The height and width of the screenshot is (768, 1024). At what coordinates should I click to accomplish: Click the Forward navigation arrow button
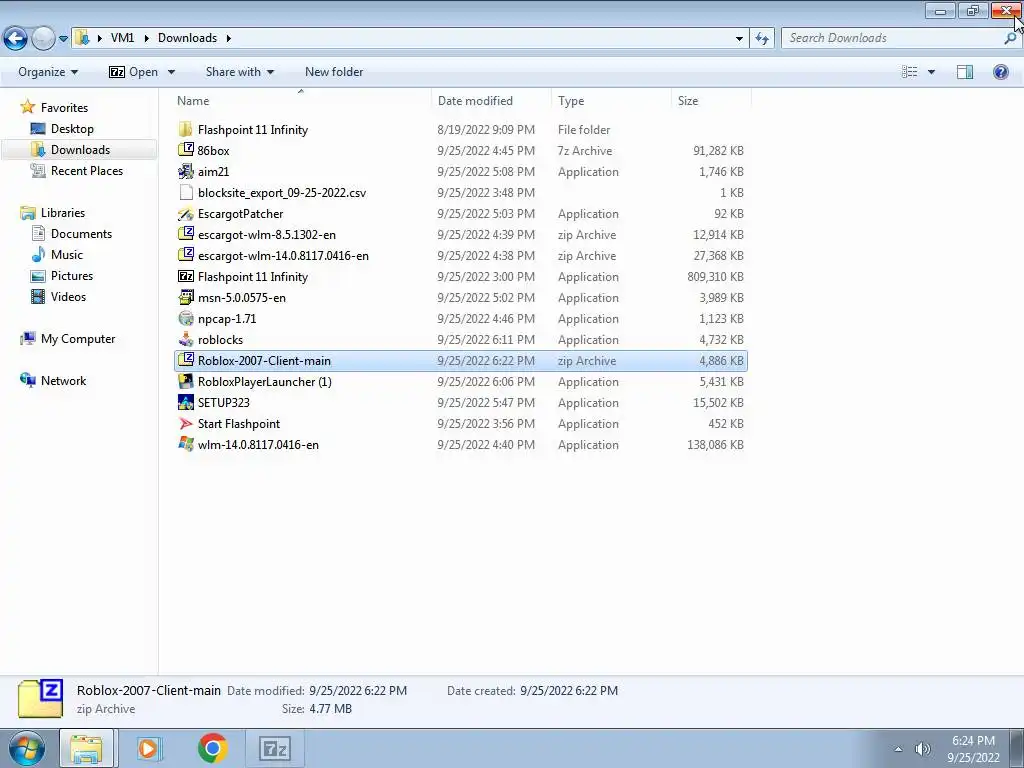point(43,39)
